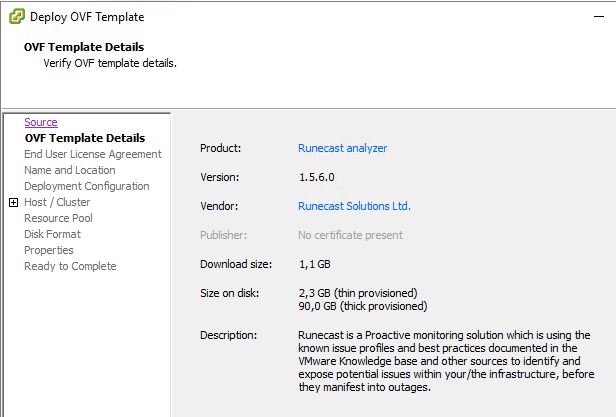616x417 pixels.
Task: Follow the Runecast Solutions Ltd. vendor link
Action: click(354, 206)
